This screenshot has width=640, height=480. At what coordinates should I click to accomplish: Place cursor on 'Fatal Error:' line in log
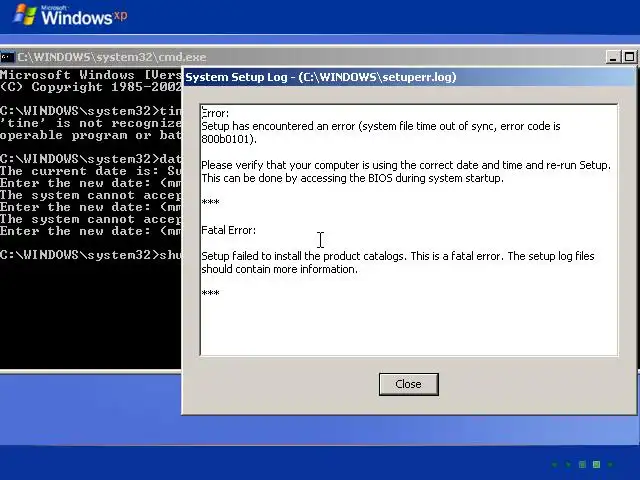pyautogui.click(x=229, y=230)
